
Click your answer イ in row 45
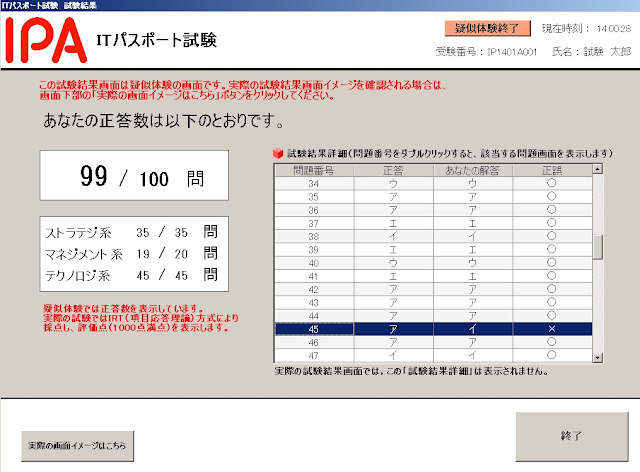pos(473,329)
